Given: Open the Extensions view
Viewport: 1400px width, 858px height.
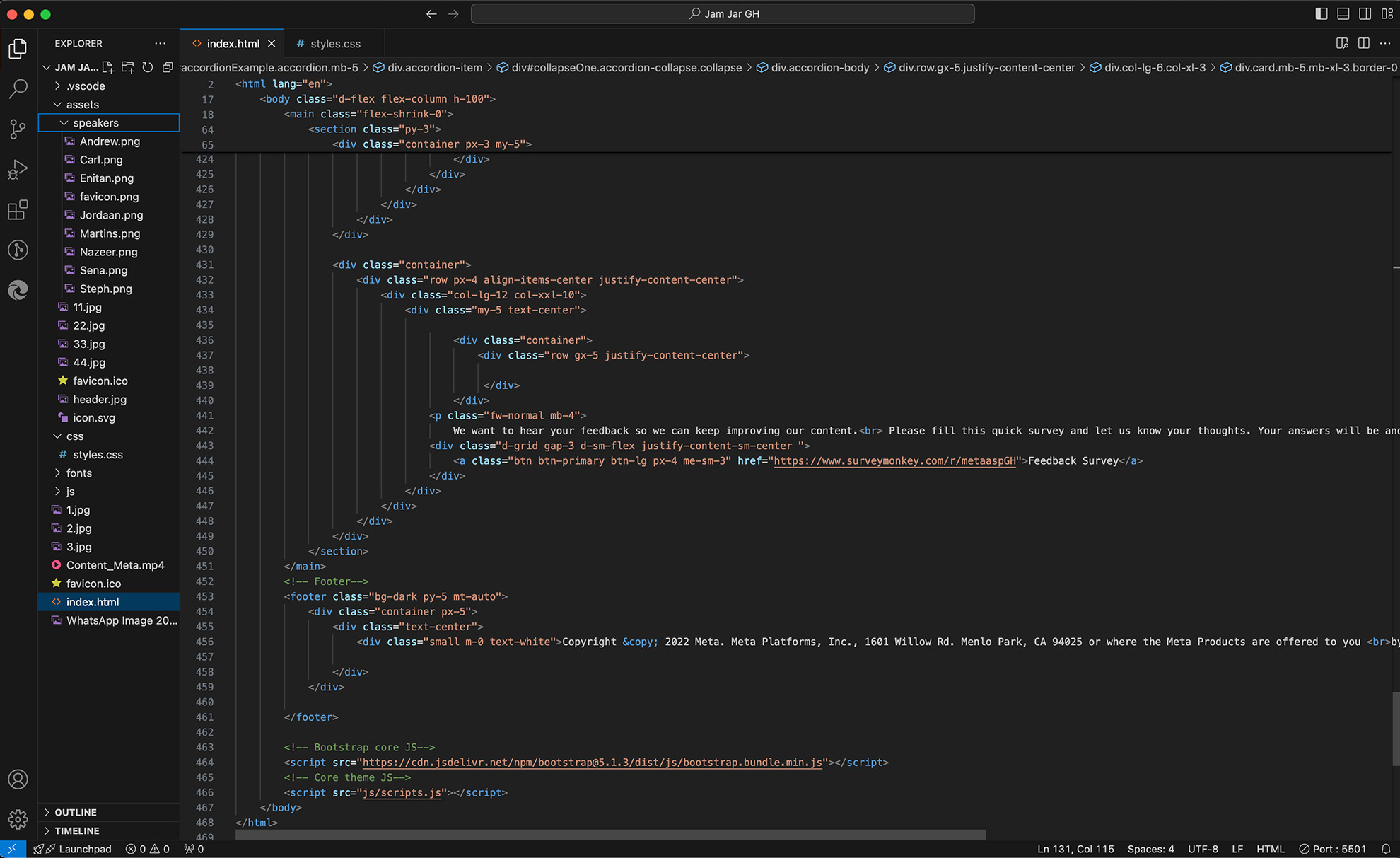Looking at the screenshot, I should 18,210.
